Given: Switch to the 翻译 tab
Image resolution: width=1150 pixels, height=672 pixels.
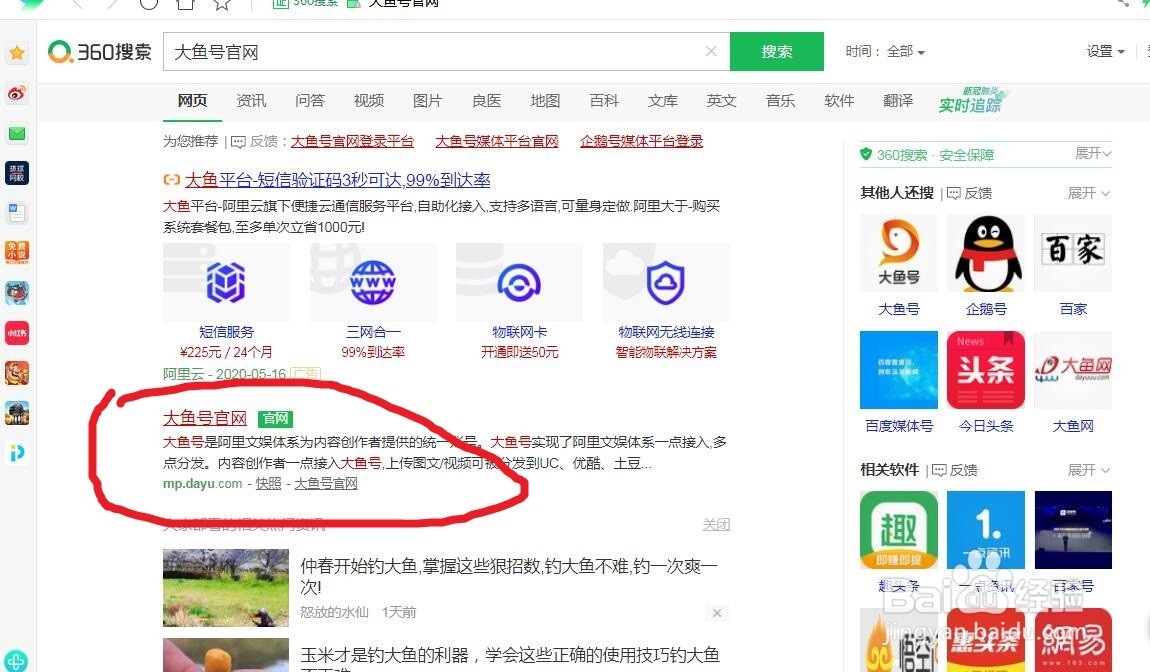Looking at the screenshot, I should point(898,101).
